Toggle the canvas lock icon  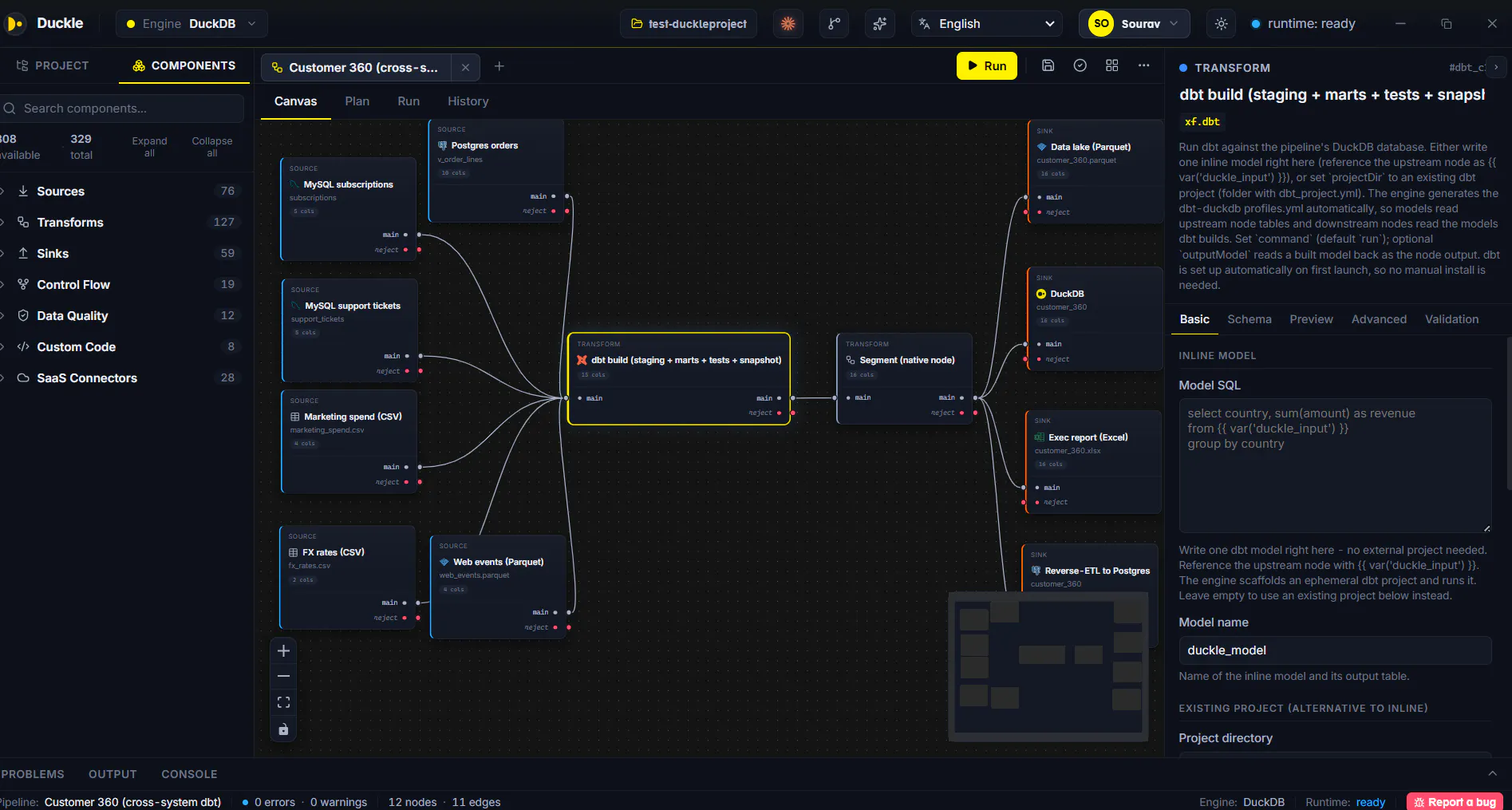click(283, 729)
